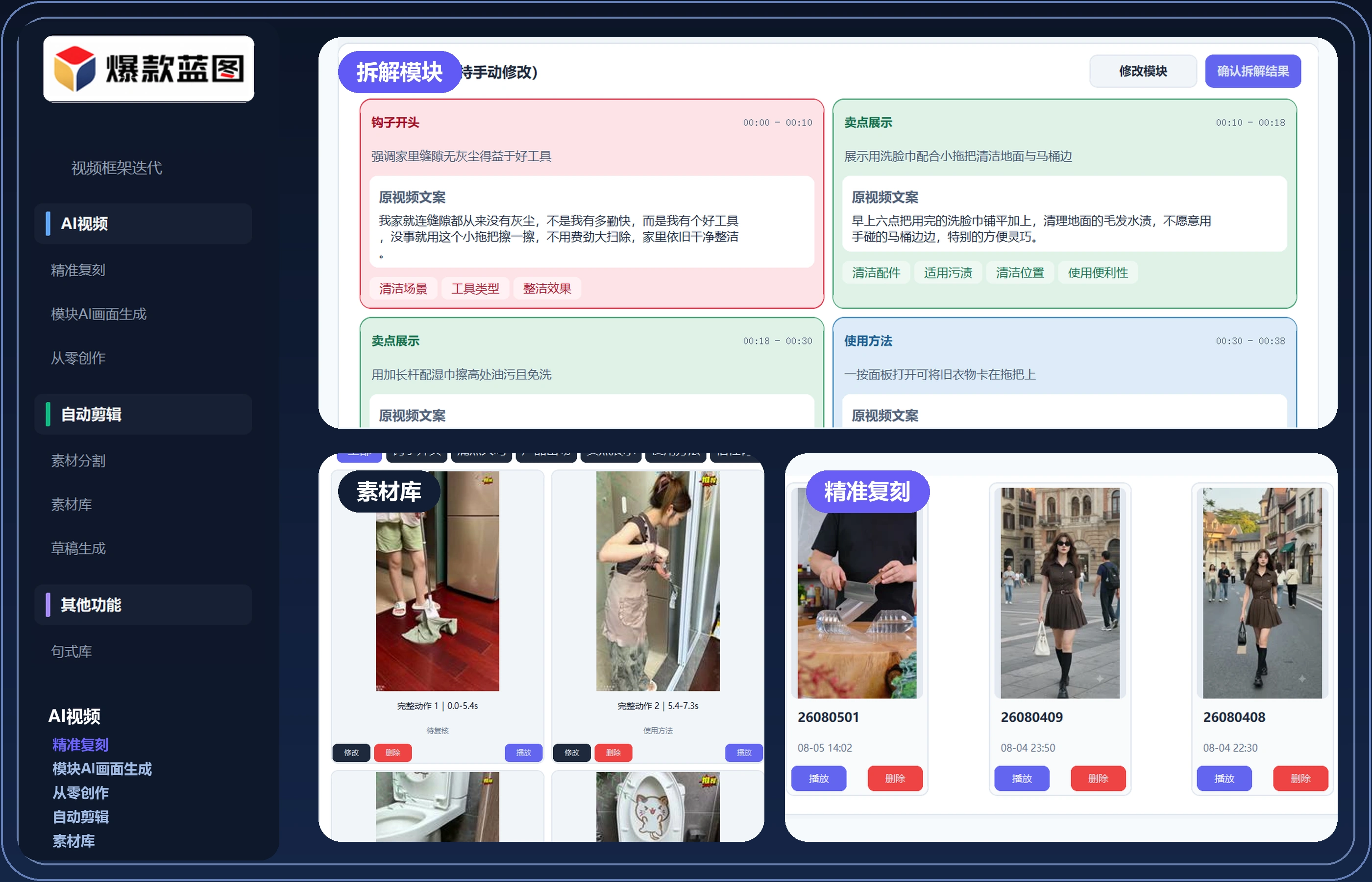
Task: Click the 使用便利性 tag
Action: click(x=1098, y=272)
